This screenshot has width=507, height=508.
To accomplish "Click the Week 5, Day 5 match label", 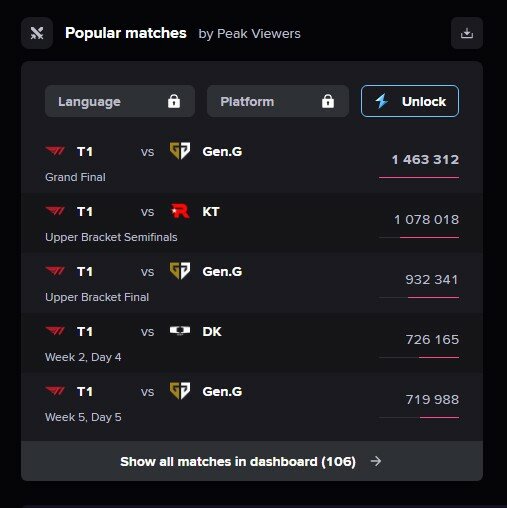I will [x=83, y=417].
